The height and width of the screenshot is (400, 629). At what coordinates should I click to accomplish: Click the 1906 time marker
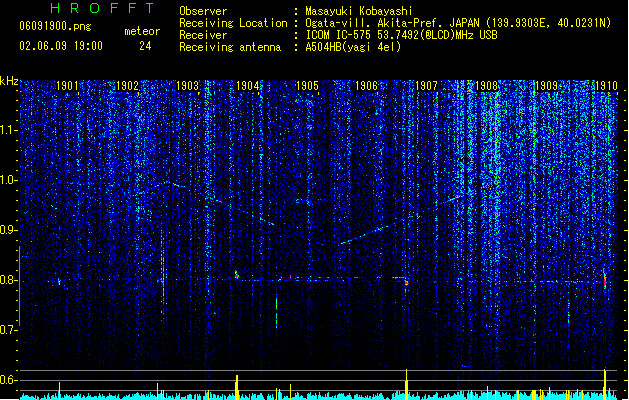click(366, 86)
